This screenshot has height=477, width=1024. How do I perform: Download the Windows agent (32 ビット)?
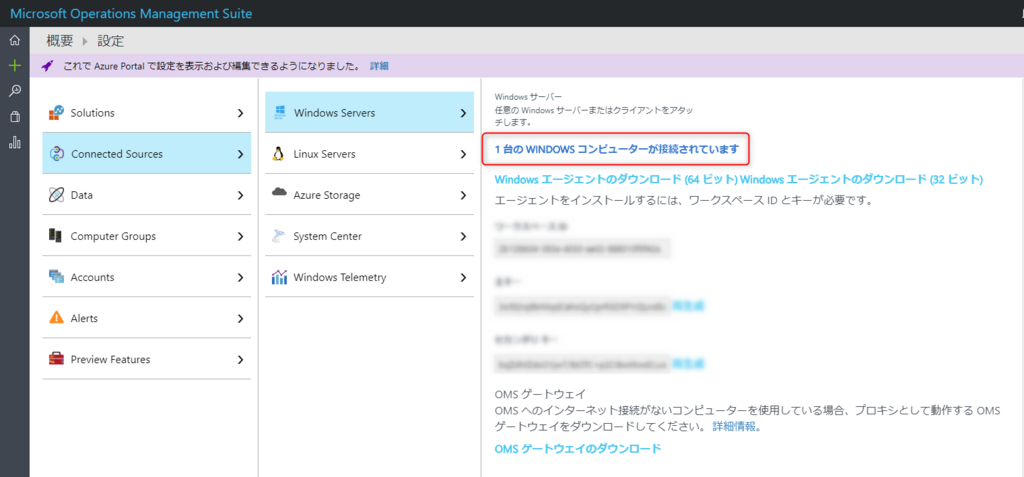pos(862,179)
